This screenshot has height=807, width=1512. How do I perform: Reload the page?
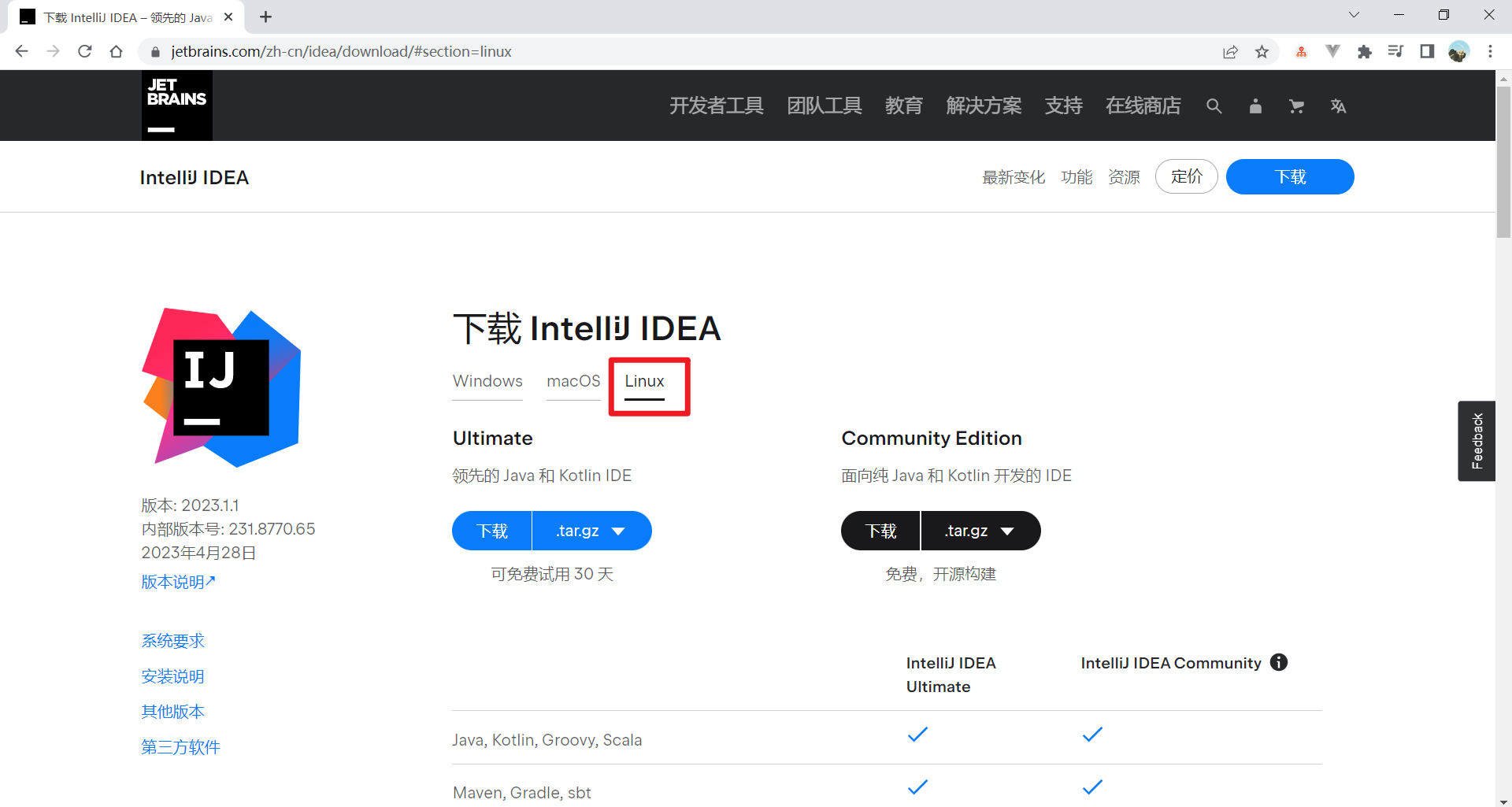(85, 51)
